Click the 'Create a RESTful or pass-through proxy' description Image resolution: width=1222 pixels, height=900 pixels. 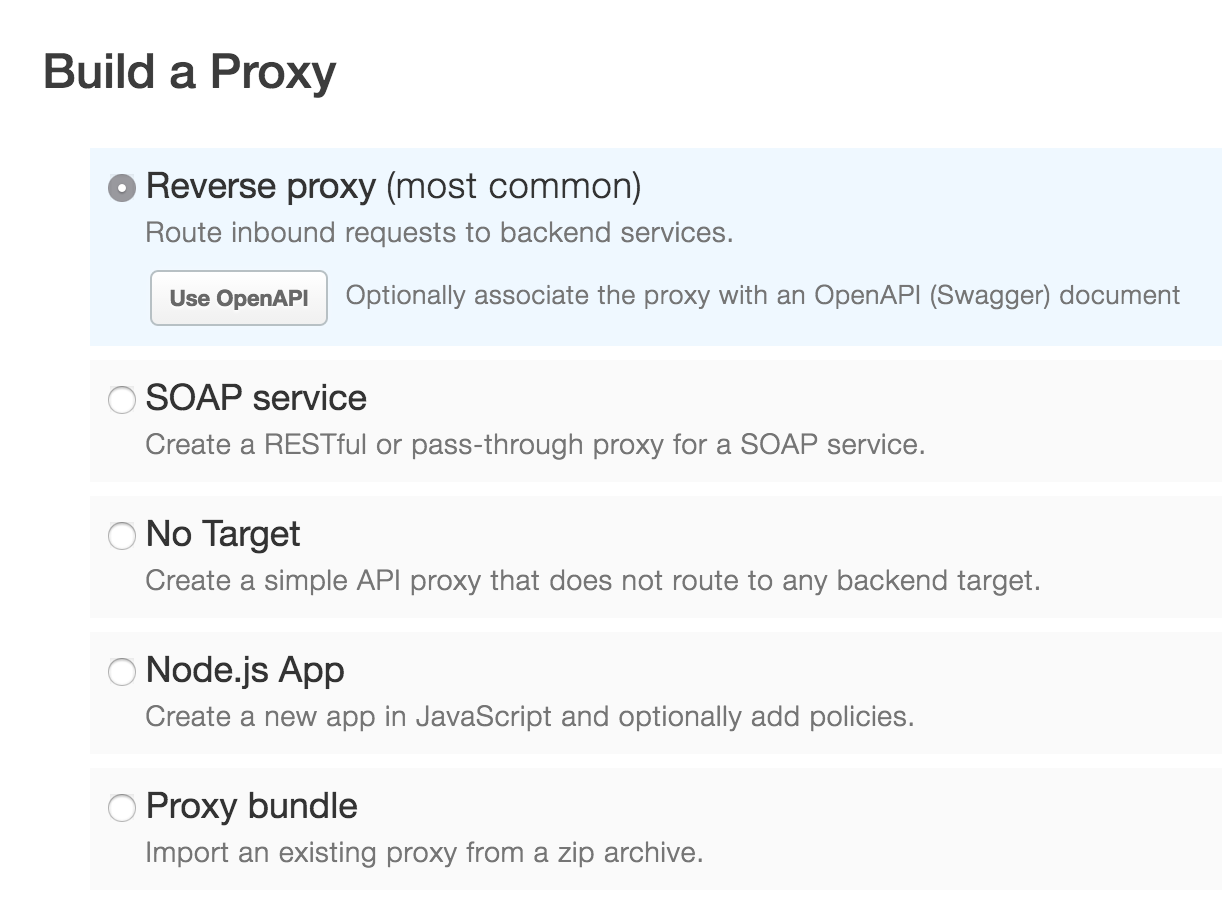click(535, 445)
